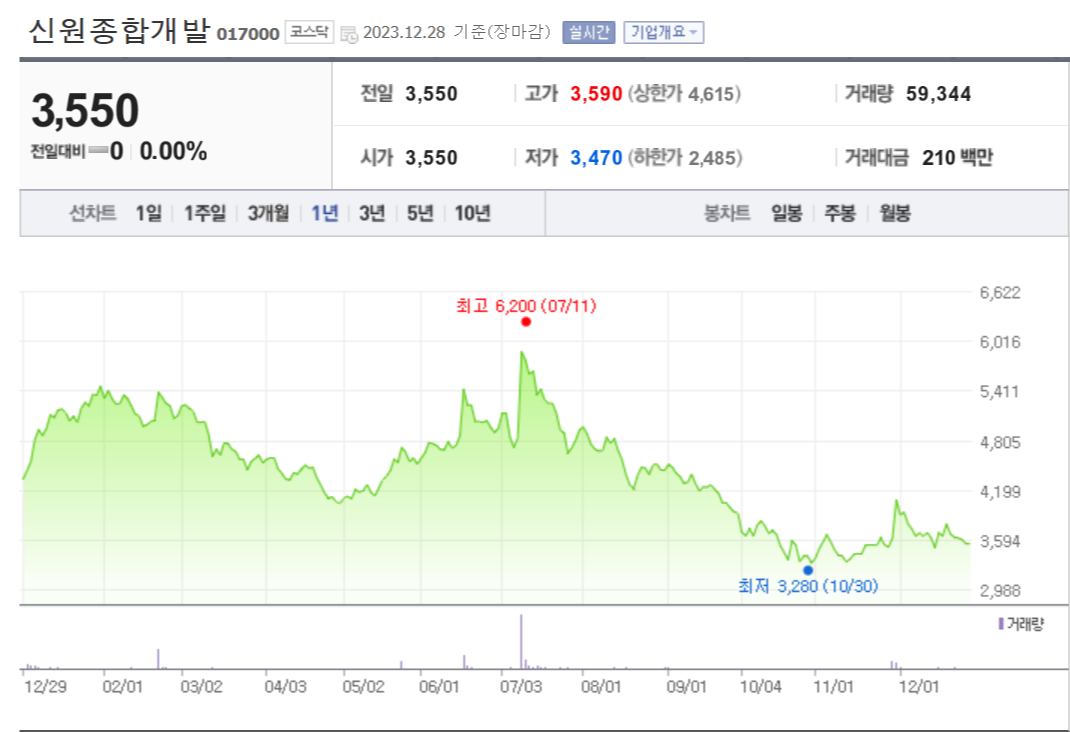The image size is (1070, 732).
Task: Click the 저가 value 3,470
Action: [x=596, y=158]
